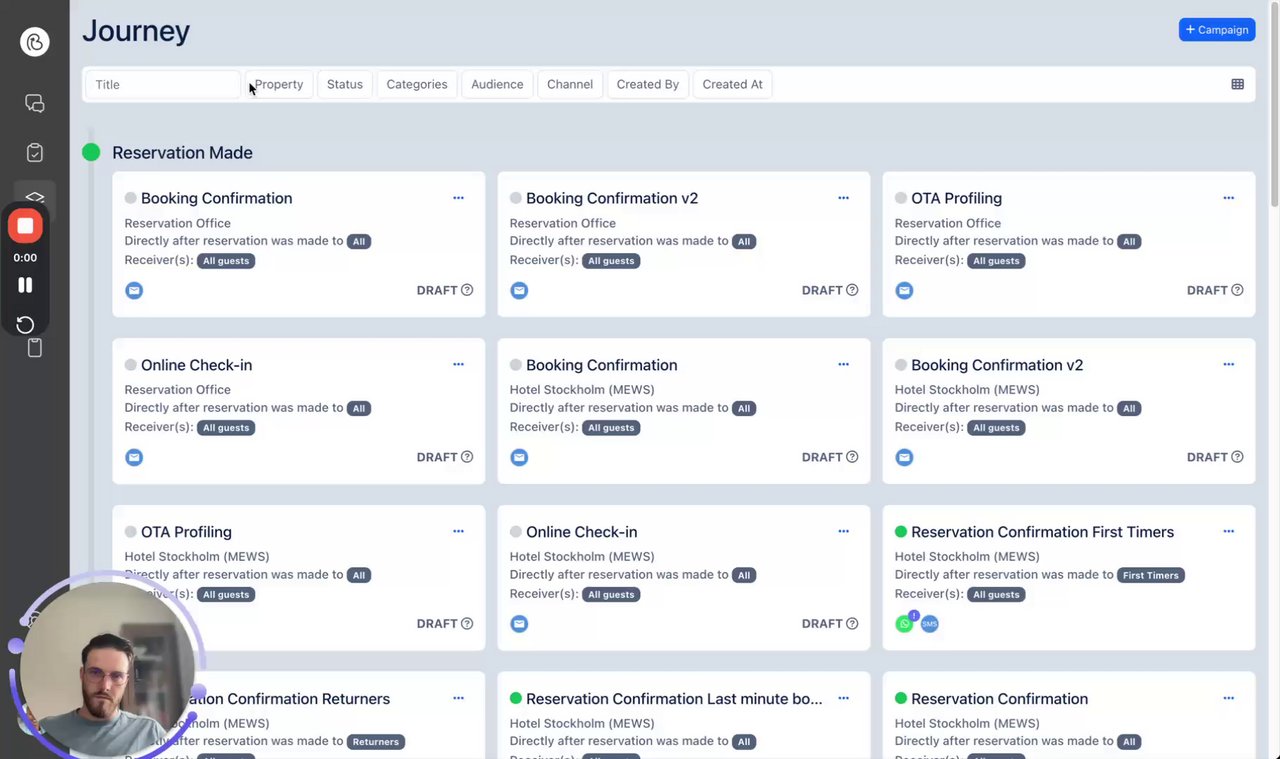1280x759 pixels.
Task: Click the First Timers audience tag
Action: (1151, 575)
